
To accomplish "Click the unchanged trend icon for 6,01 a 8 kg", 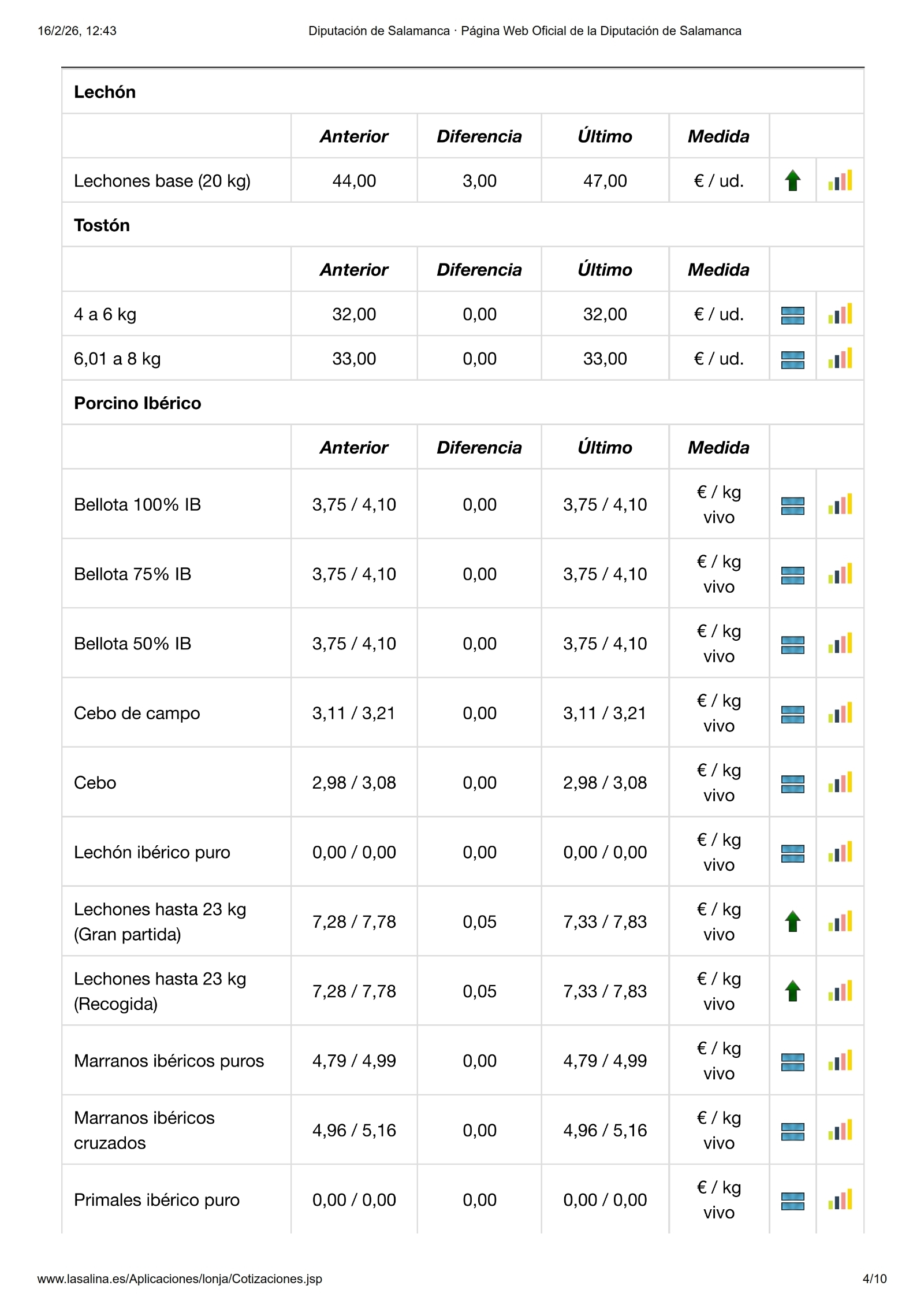I will click(792, 359).
